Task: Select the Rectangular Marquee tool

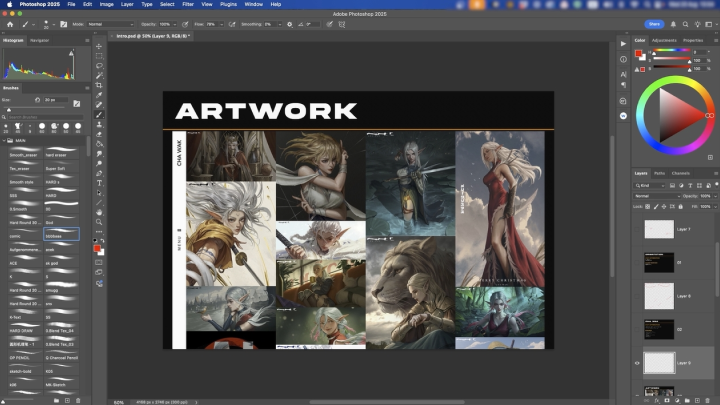Action: [x=99, y=56]
